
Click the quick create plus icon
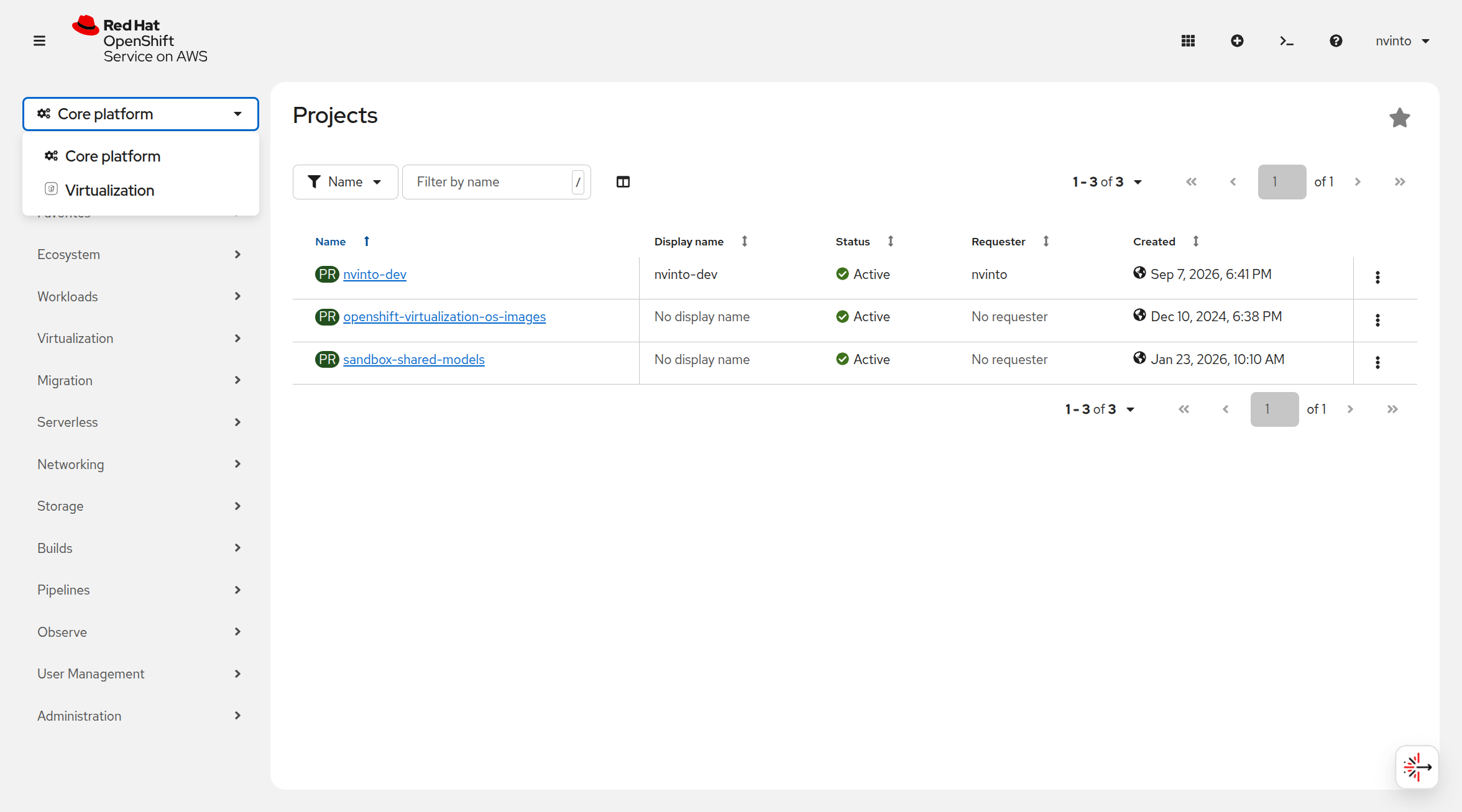point(1237,41)
